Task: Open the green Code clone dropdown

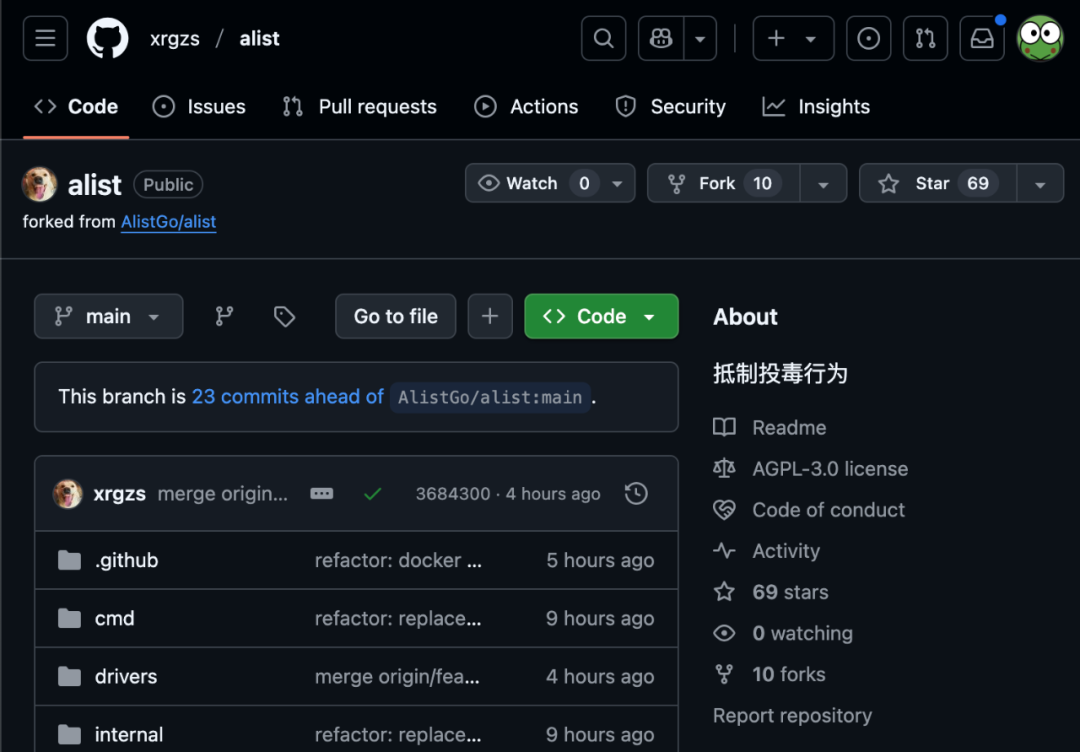Action: tap(601, 316)
